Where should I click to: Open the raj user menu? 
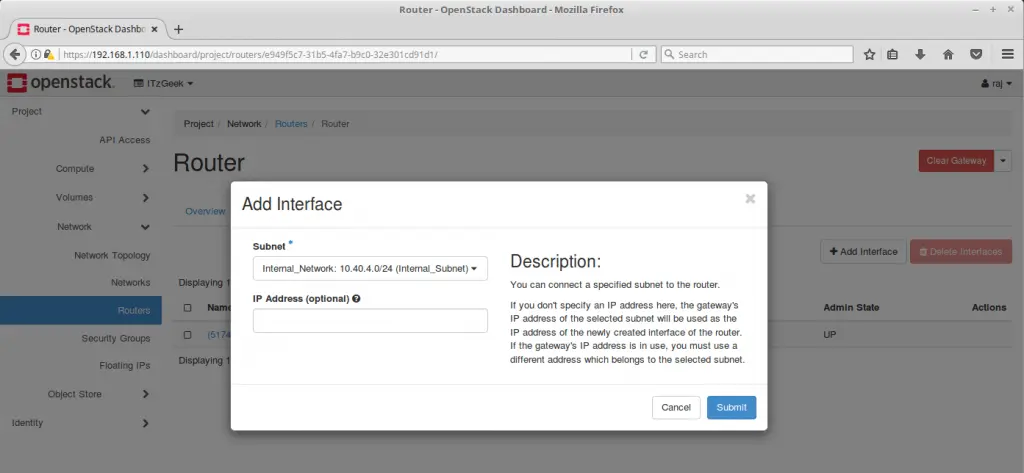(x=997, y=84)
